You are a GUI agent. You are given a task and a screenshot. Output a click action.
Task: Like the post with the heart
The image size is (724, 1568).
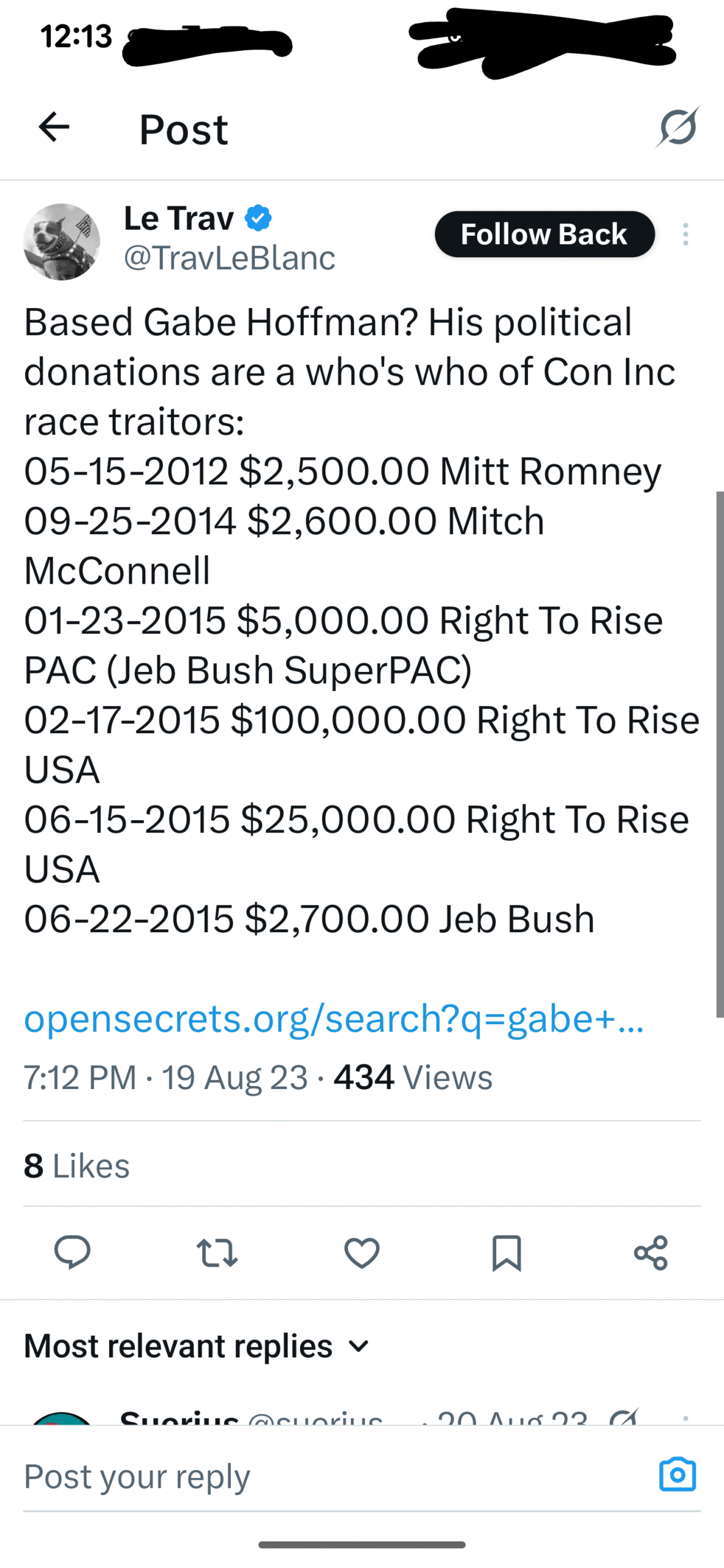(362, 1253)
